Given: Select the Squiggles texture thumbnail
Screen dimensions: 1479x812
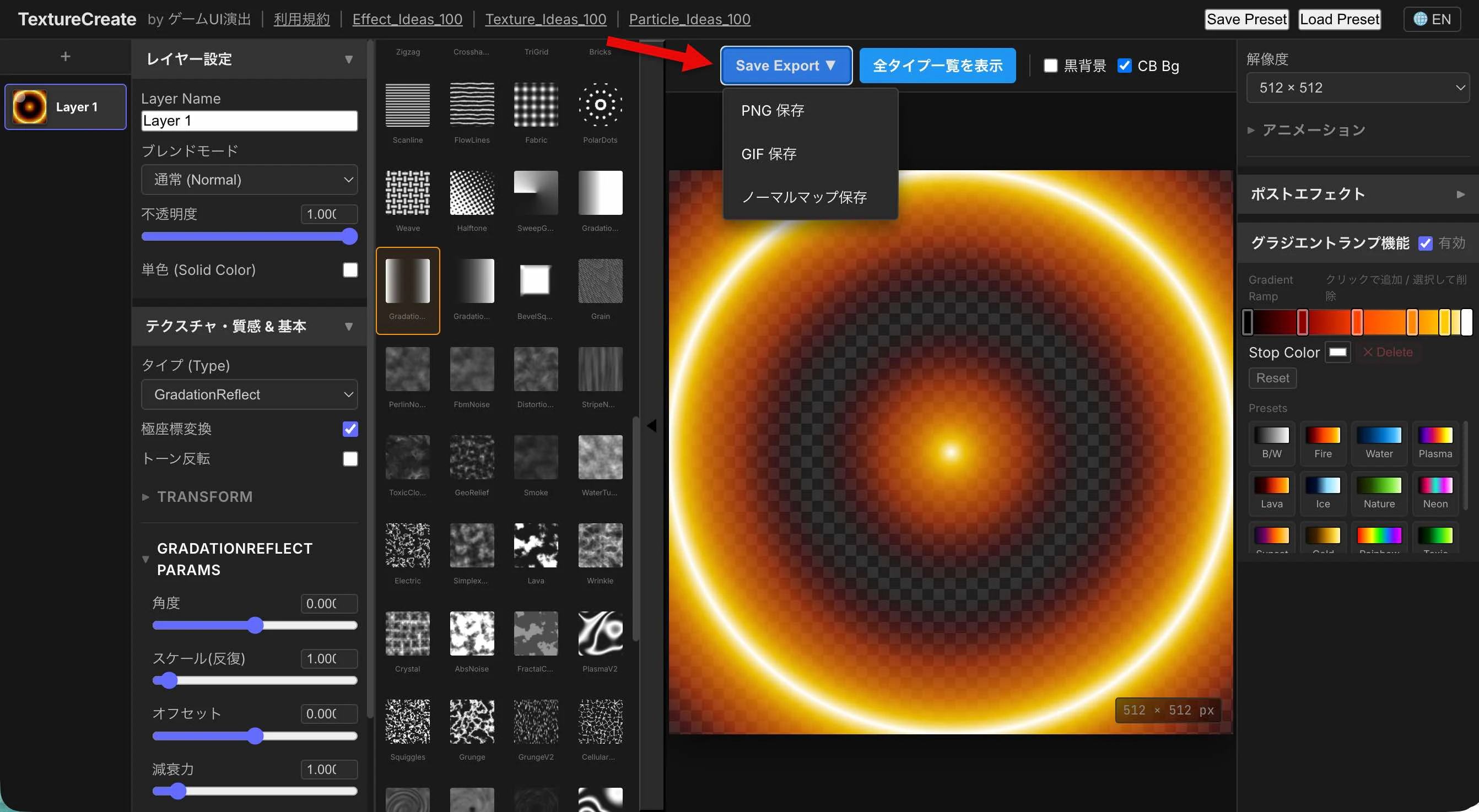Looking at the screenshot, I should 408,722.
